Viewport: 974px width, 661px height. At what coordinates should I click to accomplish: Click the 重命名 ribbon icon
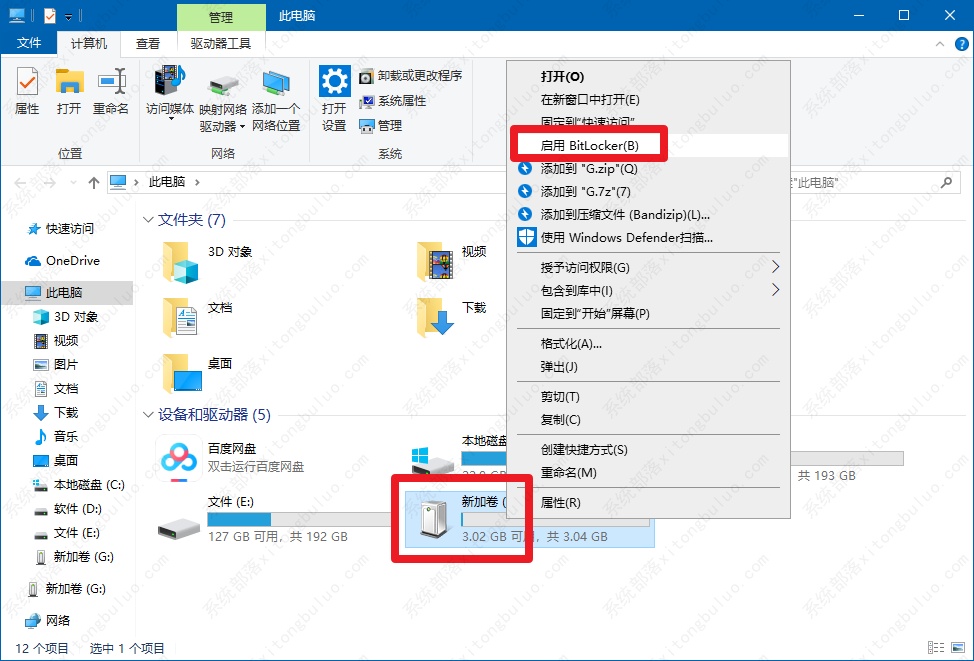[111, 90]
